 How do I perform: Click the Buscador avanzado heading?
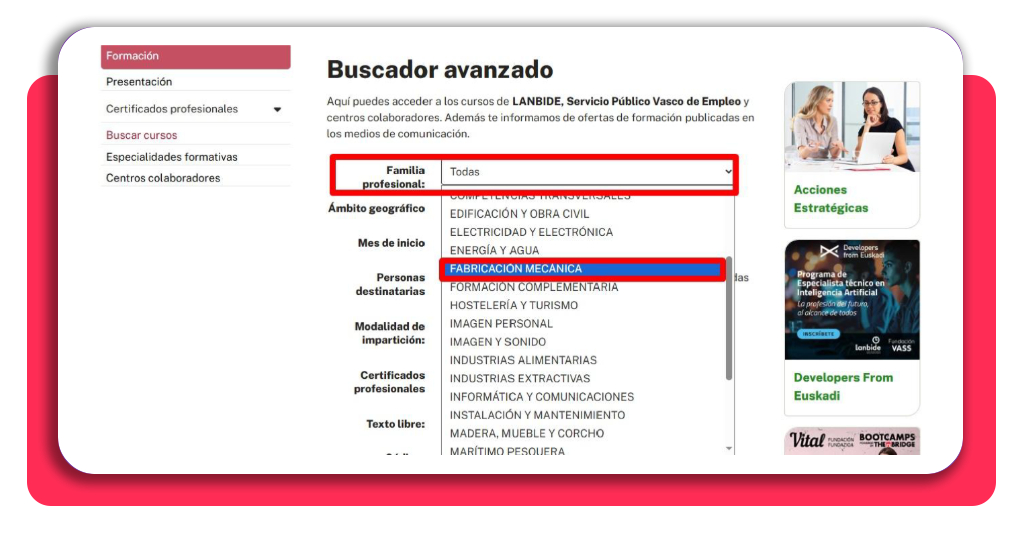pos(440,69)
